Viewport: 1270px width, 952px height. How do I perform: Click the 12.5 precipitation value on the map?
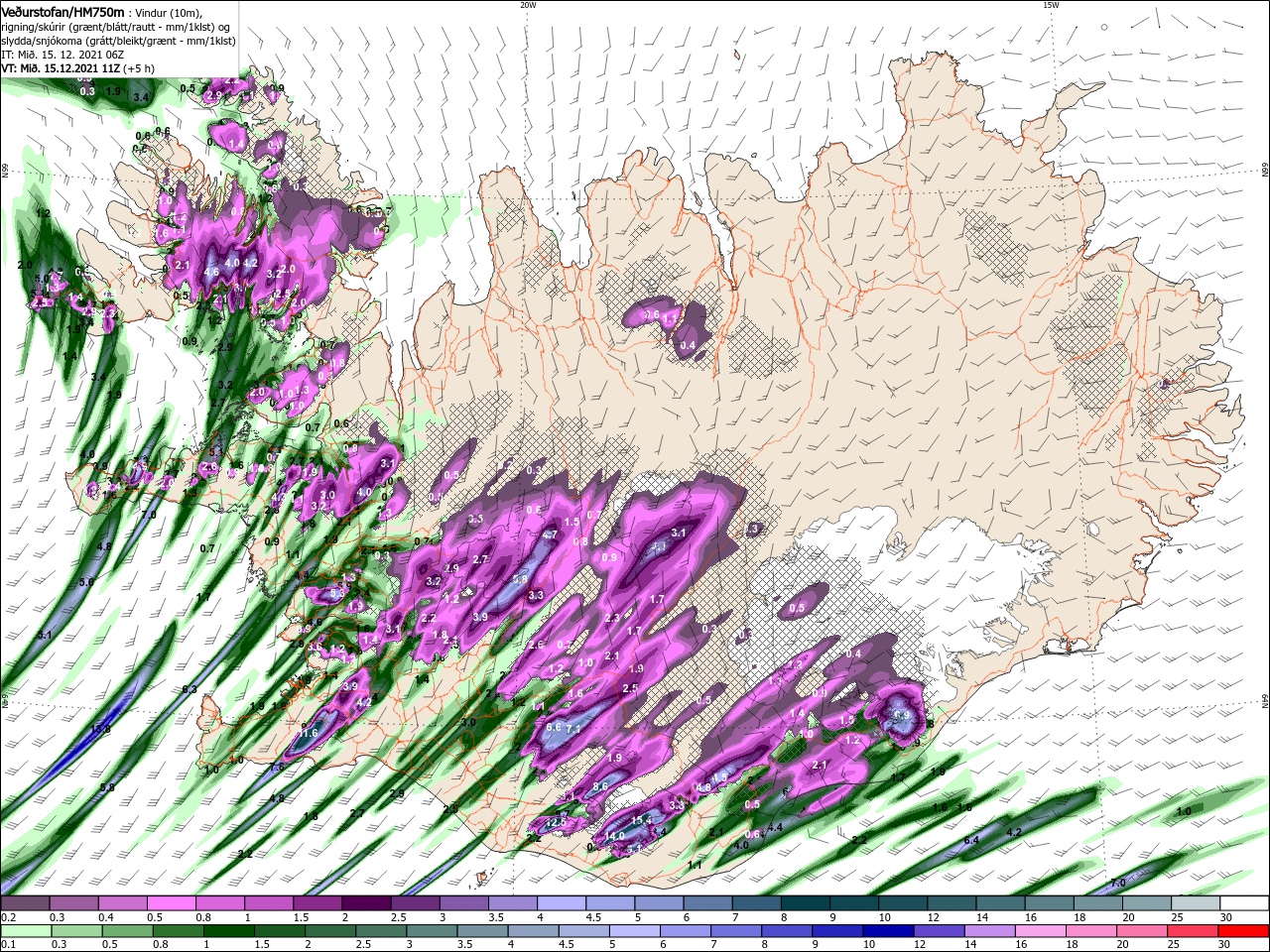coord(556,822)
